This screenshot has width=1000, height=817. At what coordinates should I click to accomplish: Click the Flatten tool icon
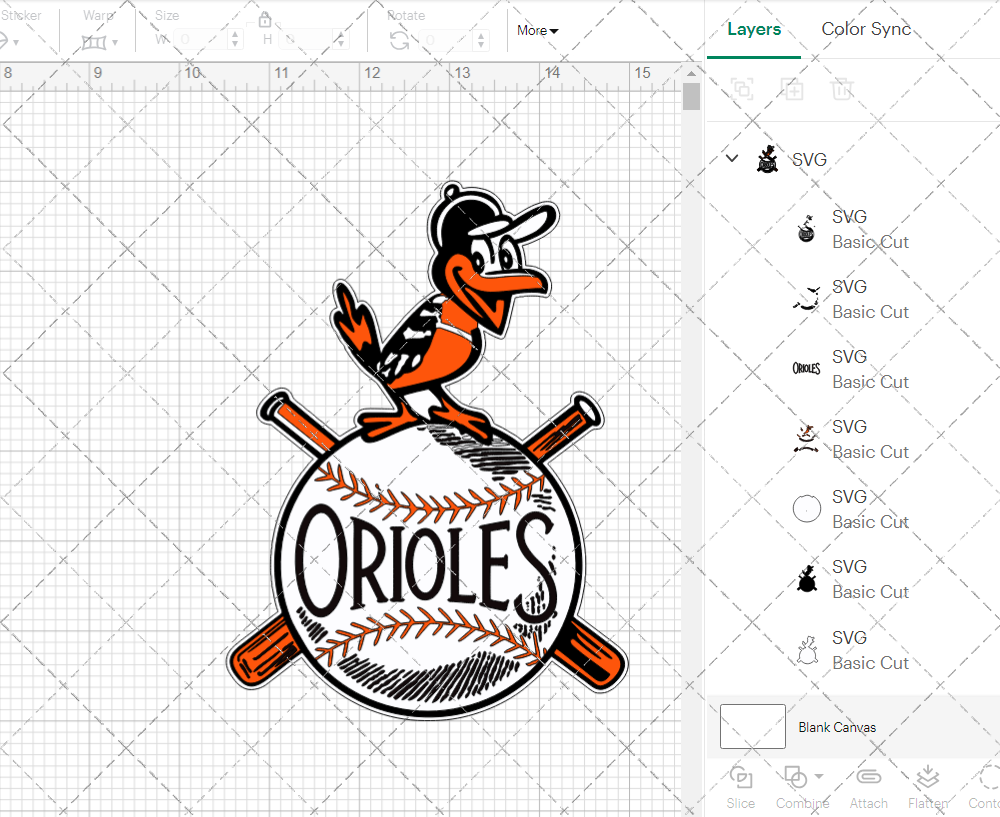[927, 777]
